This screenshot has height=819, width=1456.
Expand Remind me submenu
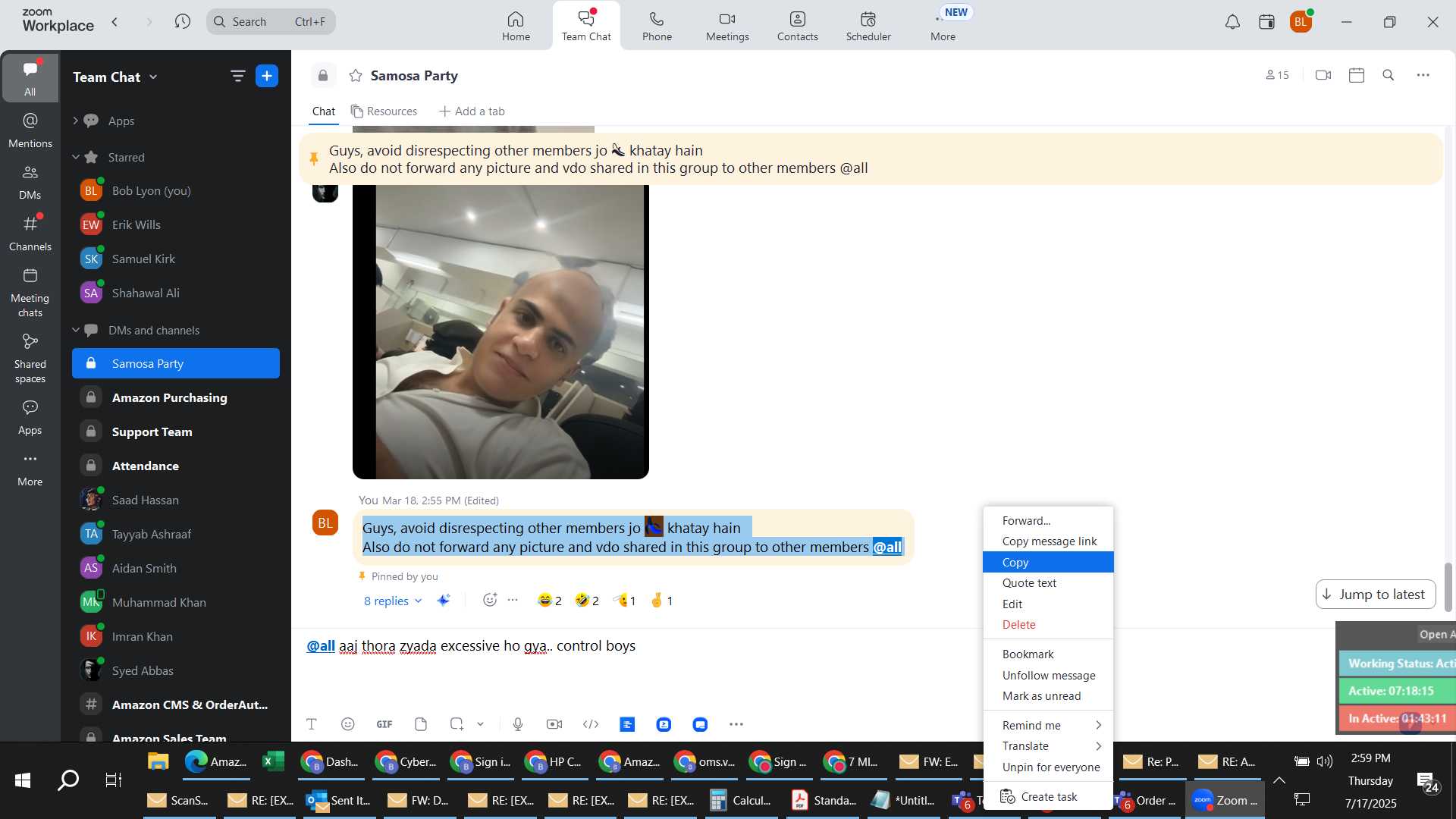pos(1048,725)
